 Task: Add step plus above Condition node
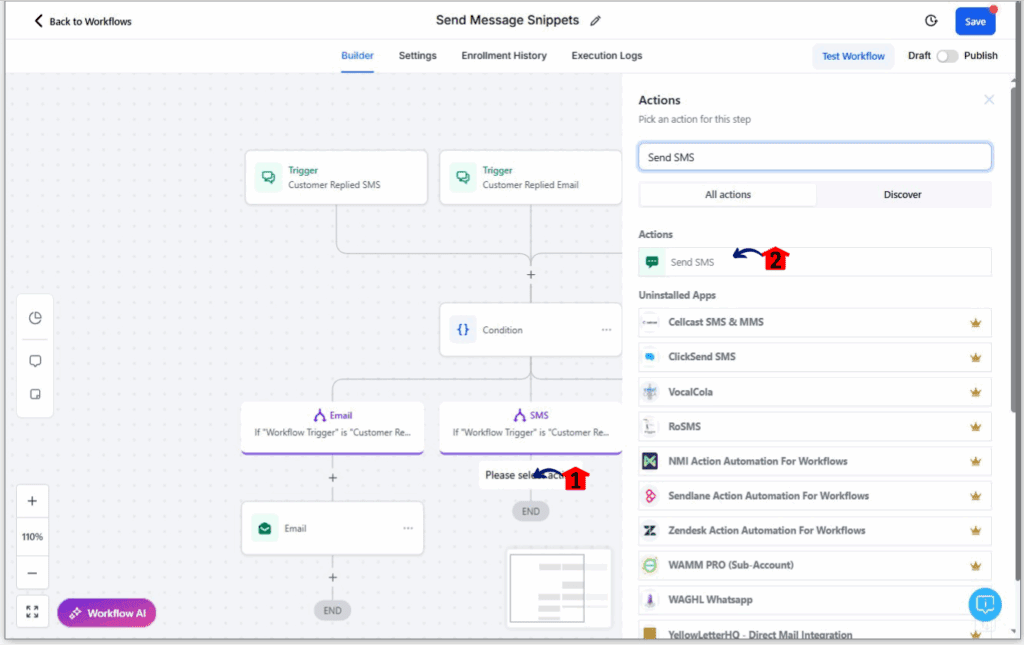click(531, 275)
